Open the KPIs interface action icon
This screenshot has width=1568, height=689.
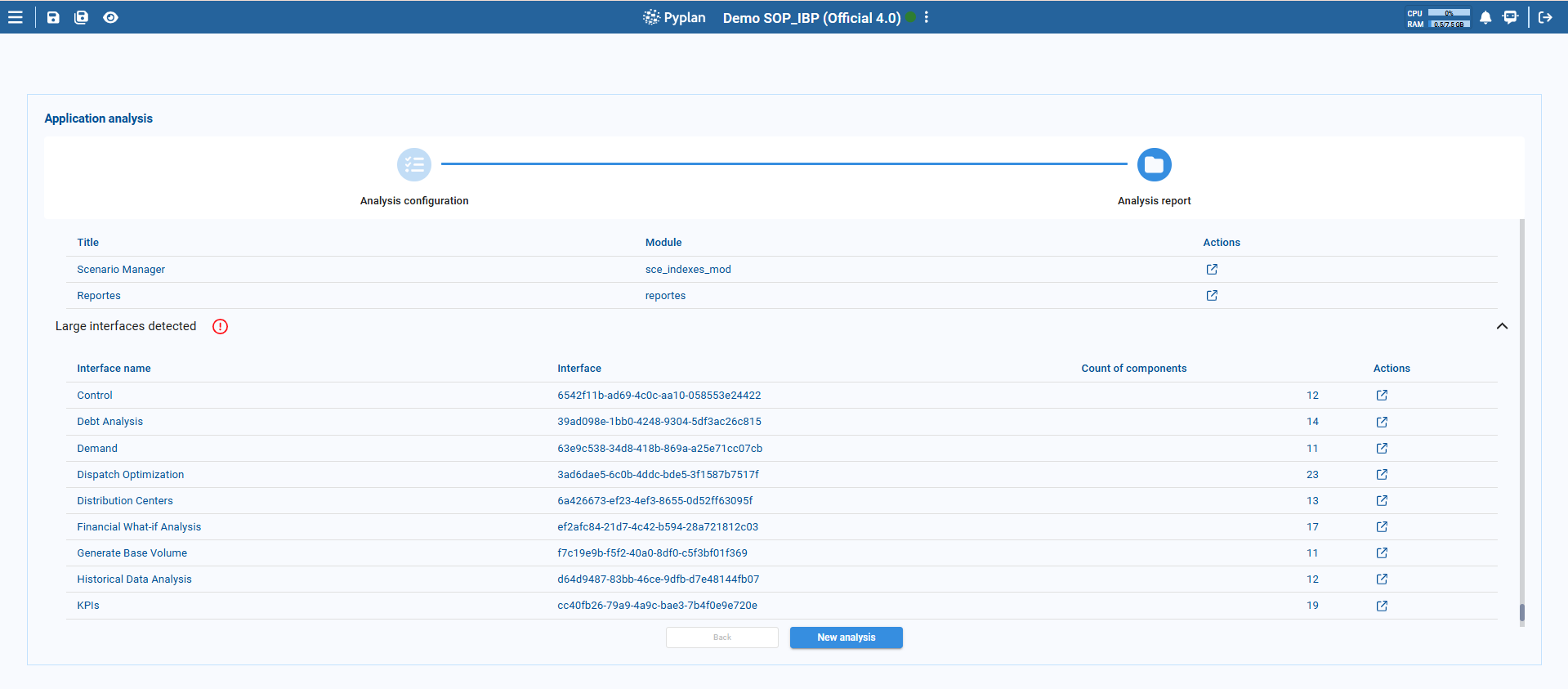(1382, 606)
